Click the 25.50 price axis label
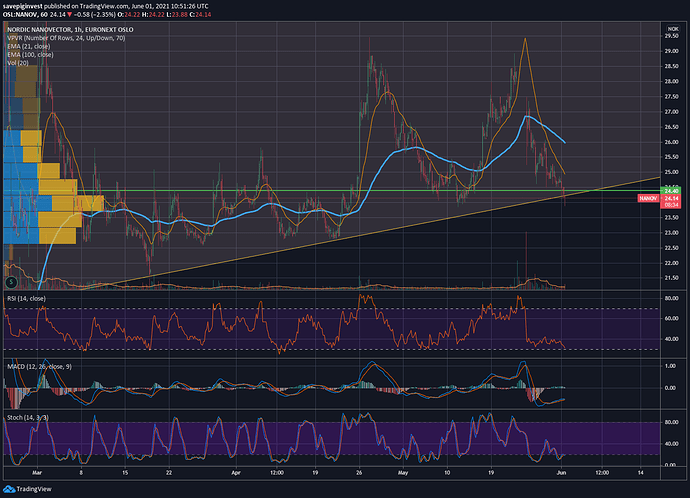Screen dimensions: 690x498 (x=672, y=157)
